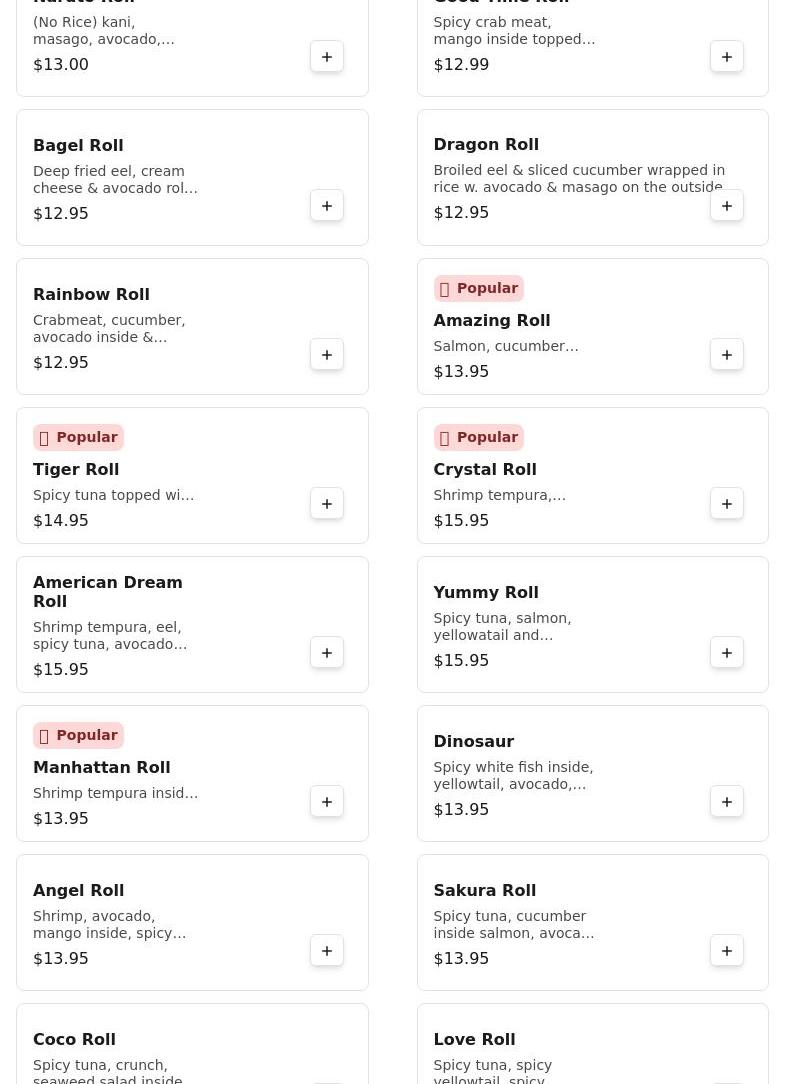The image size is (785, 1084).
Task: Add Rainbow Roll to order
Action: (327, 355)
